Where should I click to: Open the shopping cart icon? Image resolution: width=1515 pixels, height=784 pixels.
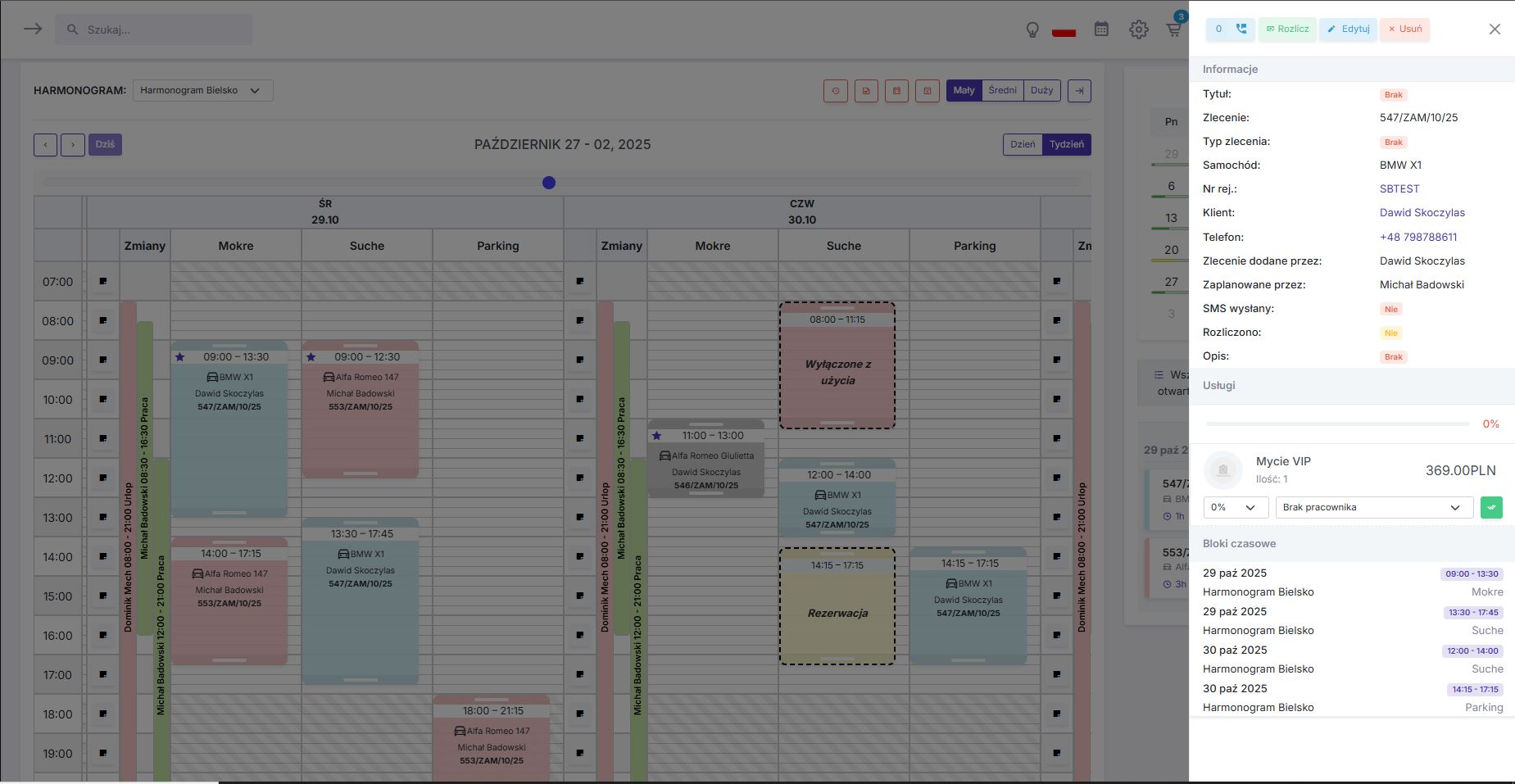point(1174,29)
